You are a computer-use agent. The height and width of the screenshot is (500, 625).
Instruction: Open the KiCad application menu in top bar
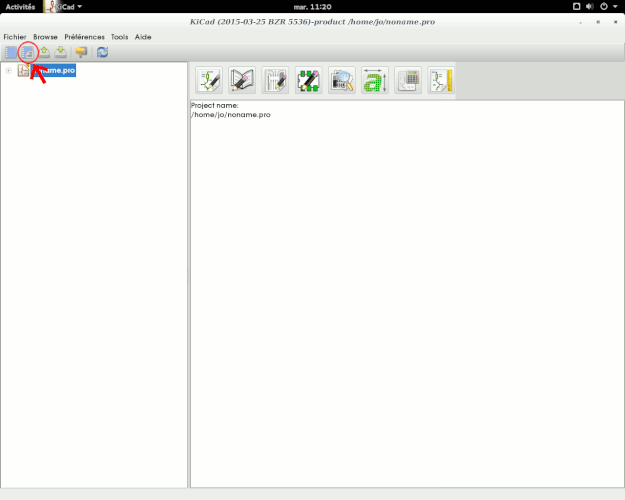tap(64, 7)
